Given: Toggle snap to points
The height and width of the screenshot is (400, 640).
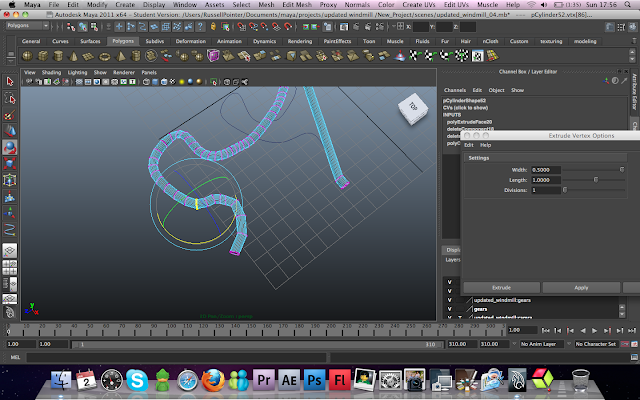Looking at the screenshot, I should click(x=265, y=27).
